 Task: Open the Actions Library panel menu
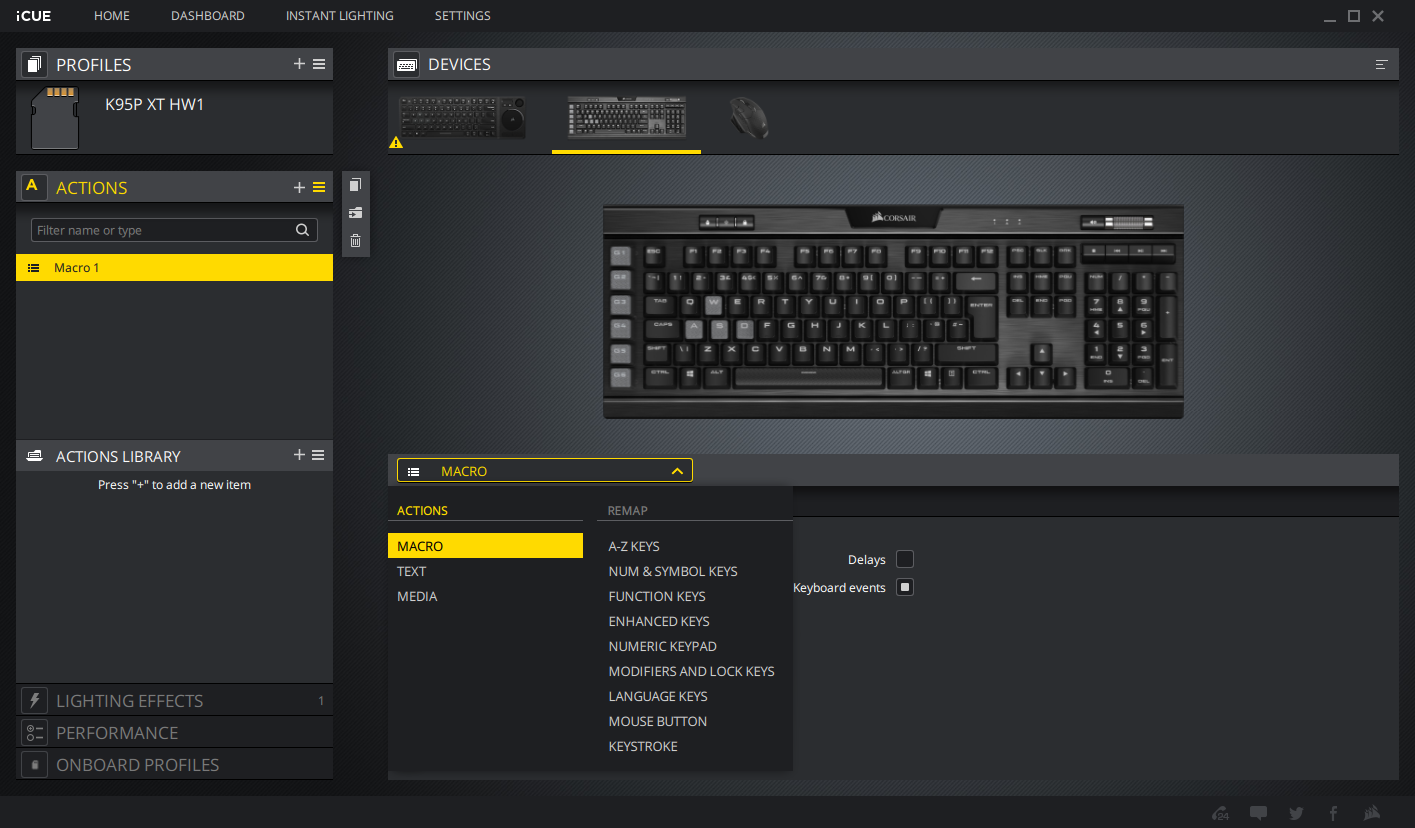tap(318, 455)
